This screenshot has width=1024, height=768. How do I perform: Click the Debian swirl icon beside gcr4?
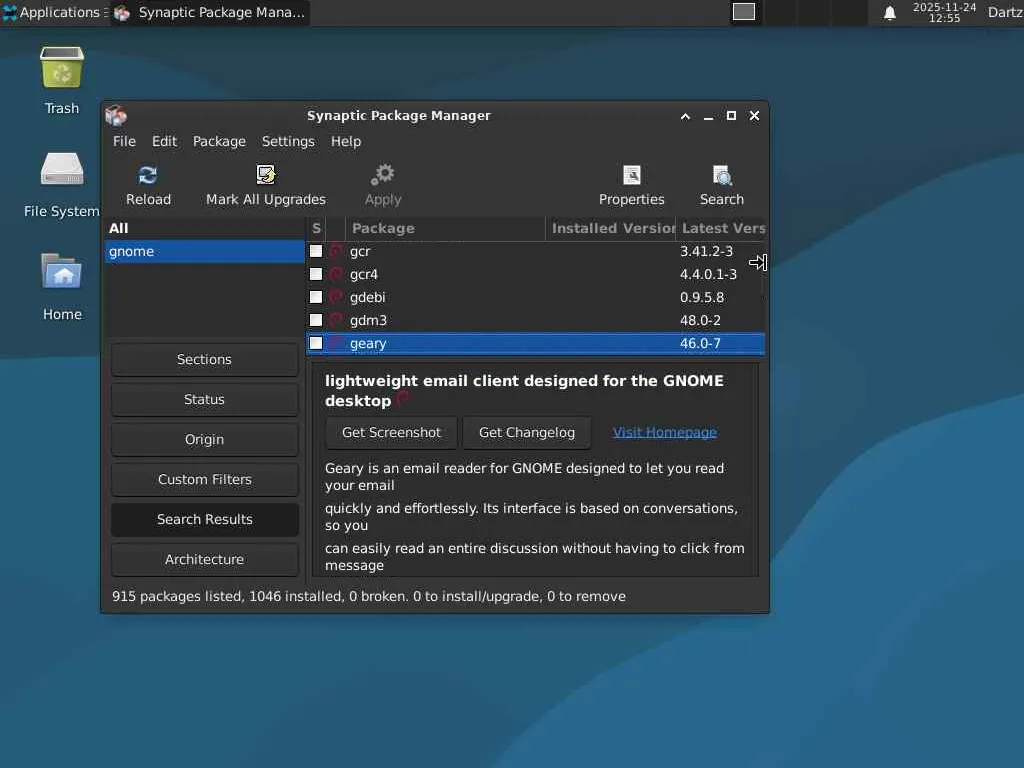click(336, 274)
